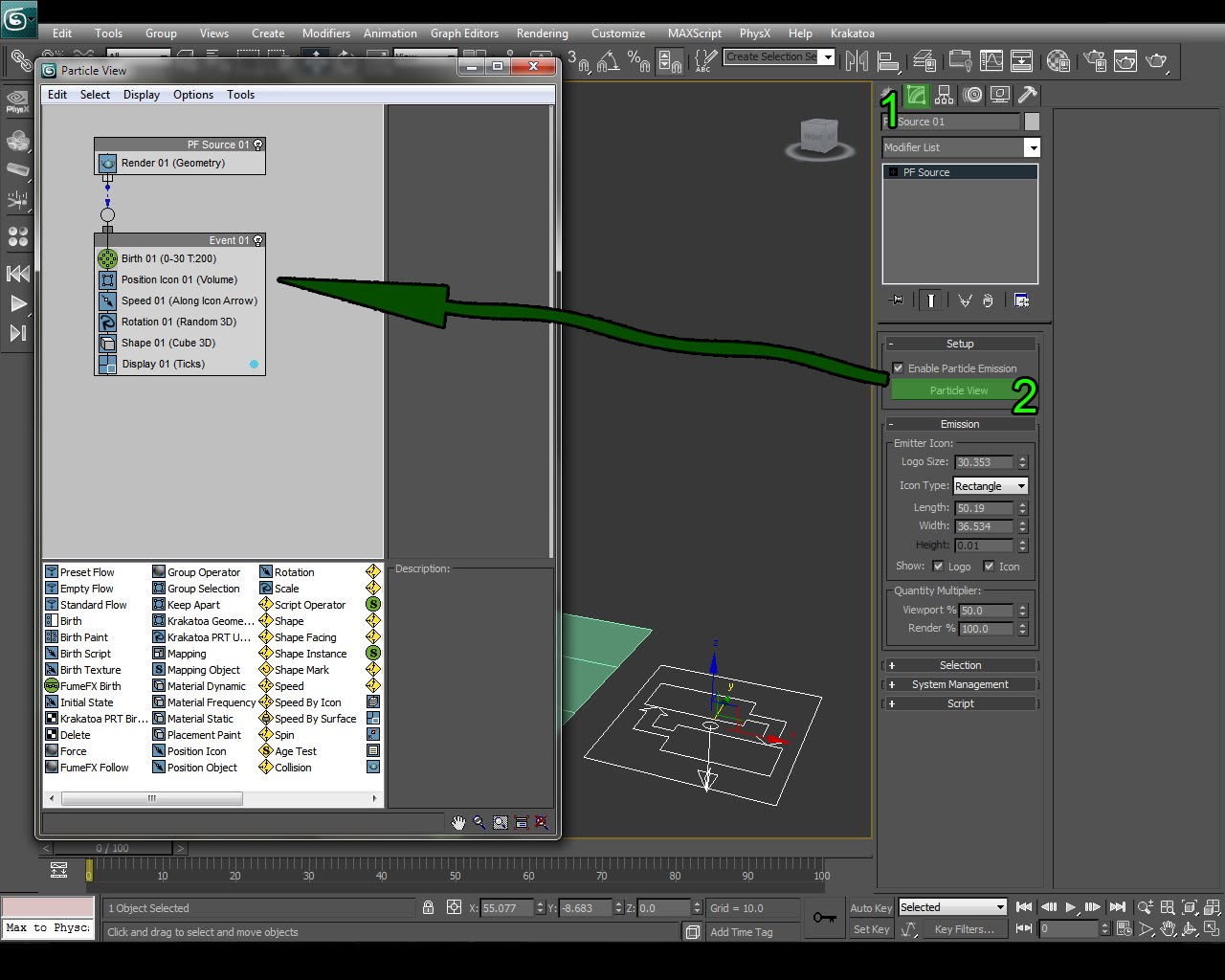The image size is (1225, 980).
Task: Toggle Auto Key mode
Action: click(x=871, y=908)
